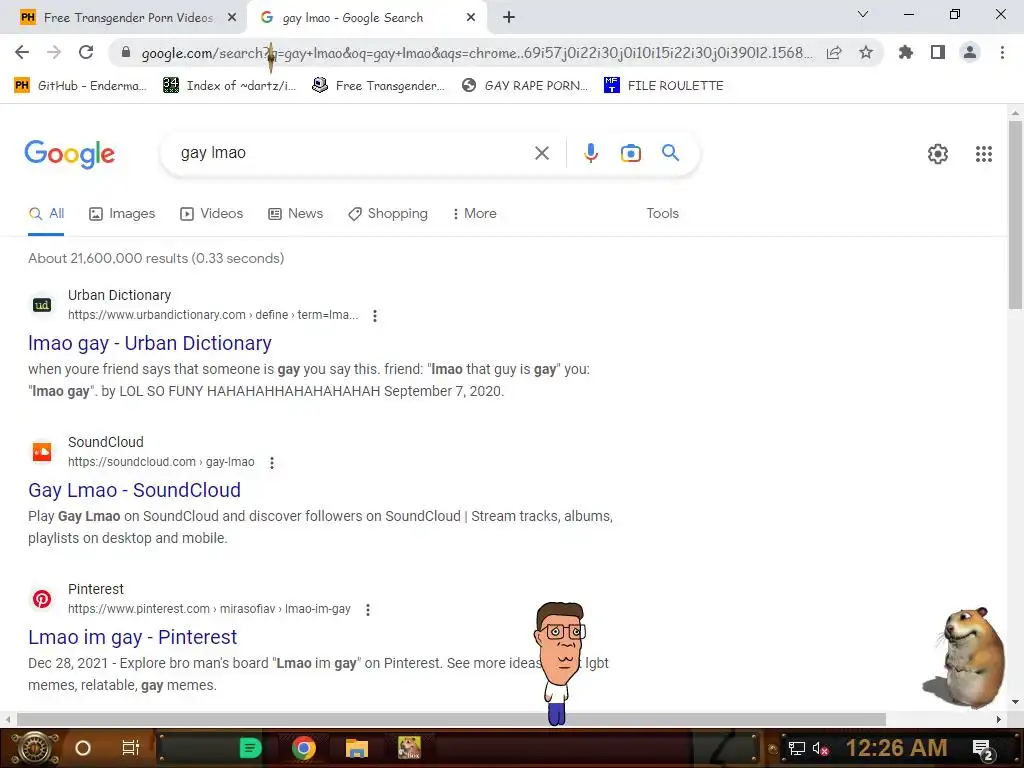
Task: Open the three-dot menu for Urban Dictionary result
Action: [x=375, y=315]
